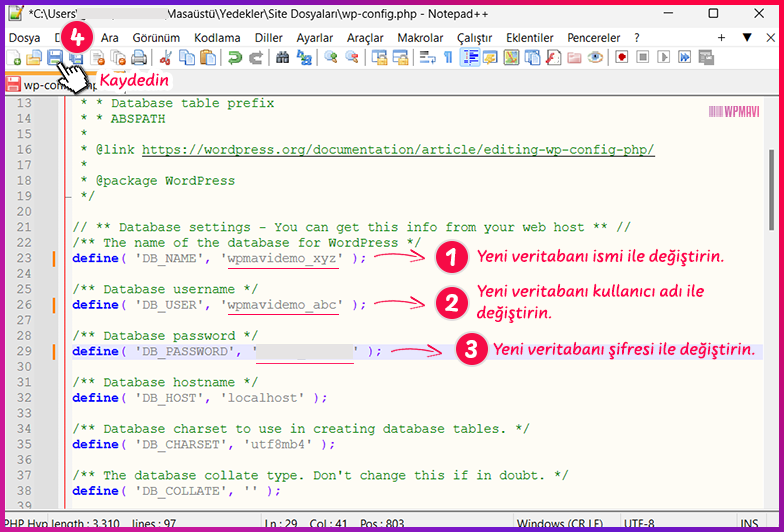Toggle word wrap in the toolbar
The image size is (784, 532).
point(427,58)
